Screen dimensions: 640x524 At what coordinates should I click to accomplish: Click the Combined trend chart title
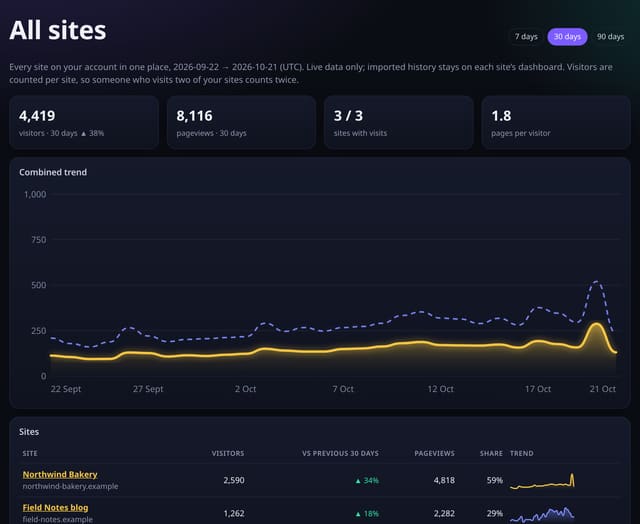point(53,172)
